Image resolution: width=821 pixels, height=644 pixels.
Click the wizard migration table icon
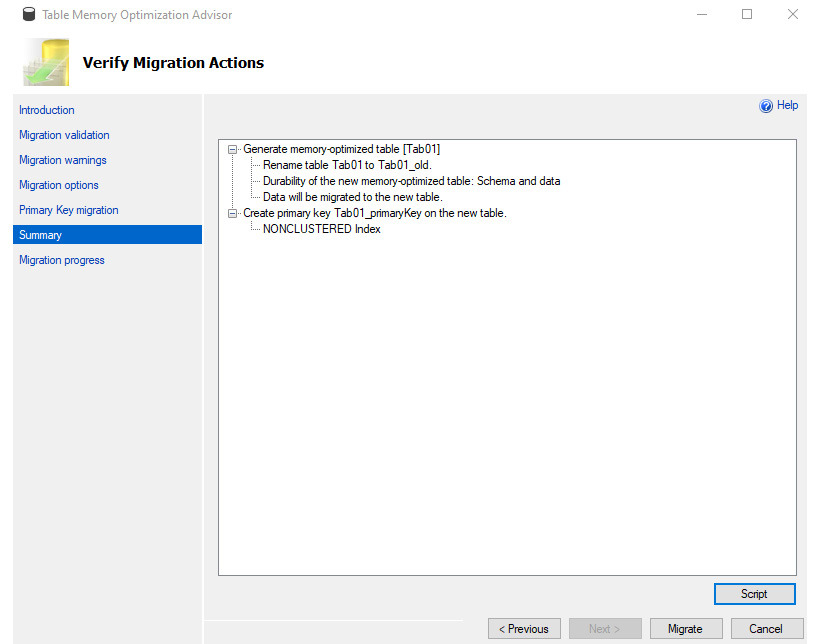(x=46, y=62)
